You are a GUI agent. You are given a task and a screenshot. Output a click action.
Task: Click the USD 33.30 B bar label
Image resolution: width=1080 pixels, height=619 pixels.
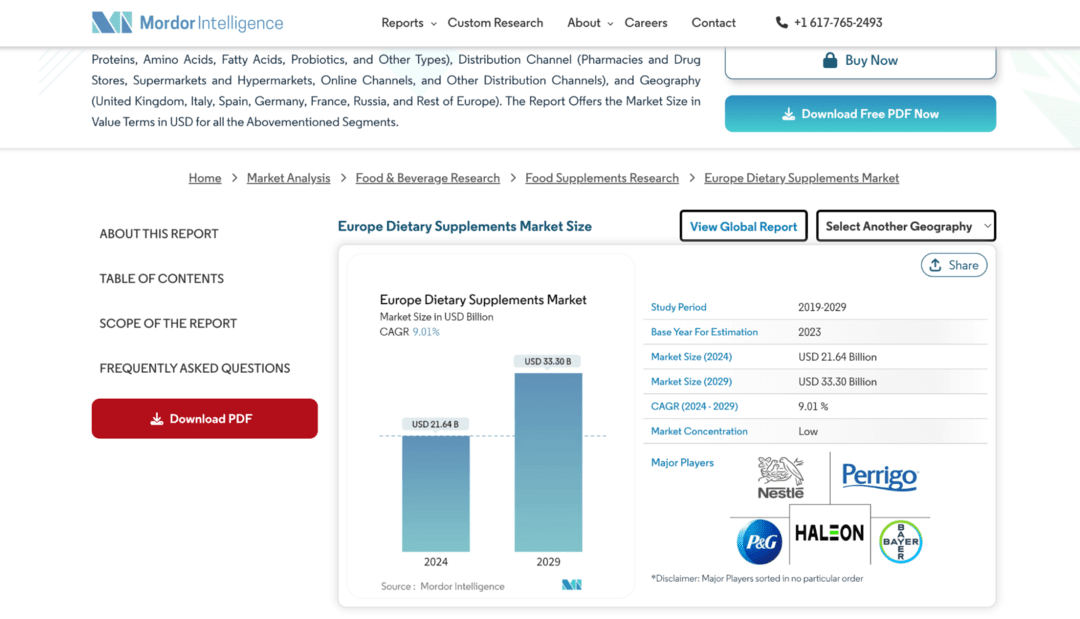pos(548,361)
